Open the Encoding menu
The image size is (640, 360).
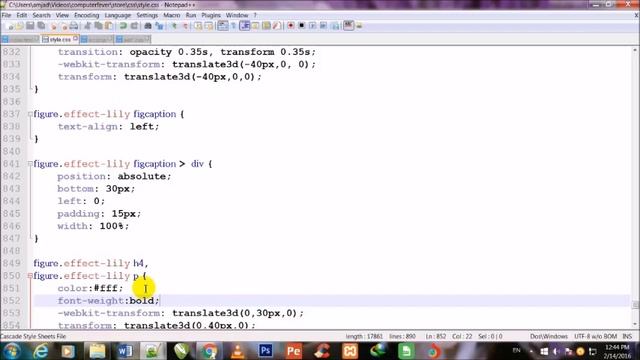pyautogui.click(x=87, y=15)
